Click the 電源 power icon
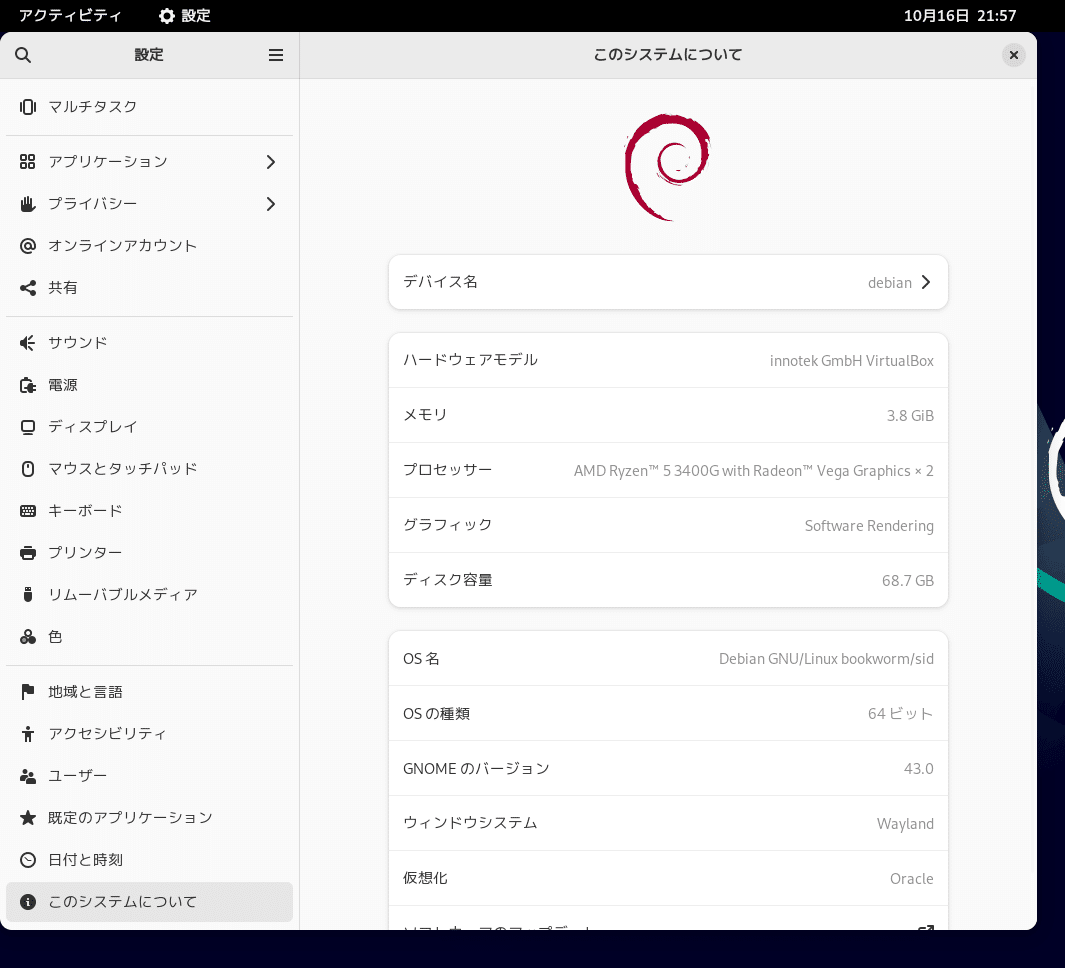1065x968 pixels. click(28, 385)
